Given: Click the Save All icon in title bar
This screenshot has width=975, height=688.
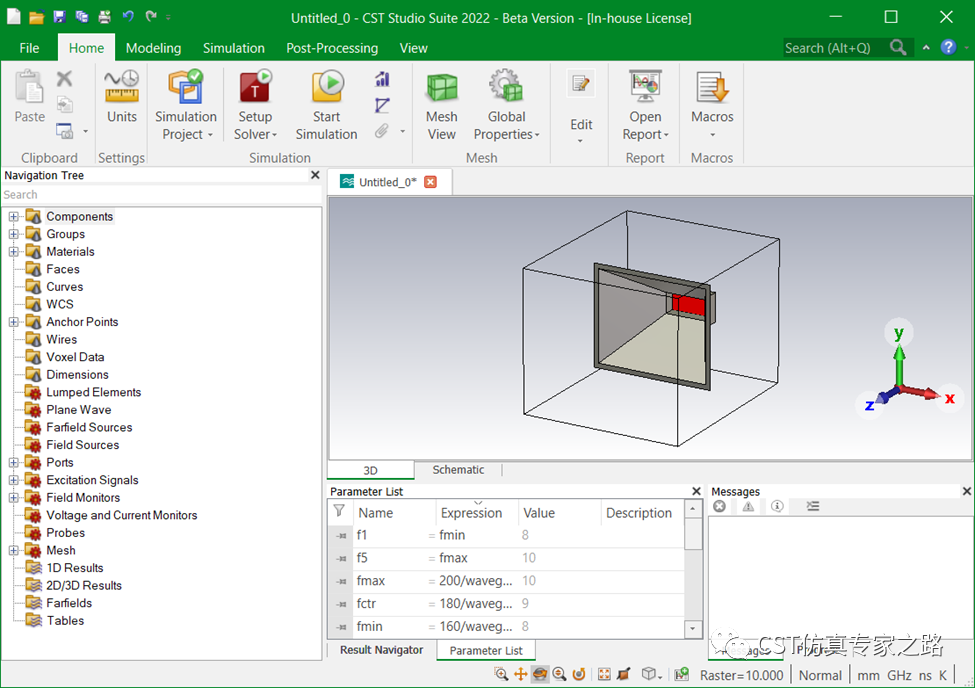Looking at the screenshot, I should (x=81, y=17).
